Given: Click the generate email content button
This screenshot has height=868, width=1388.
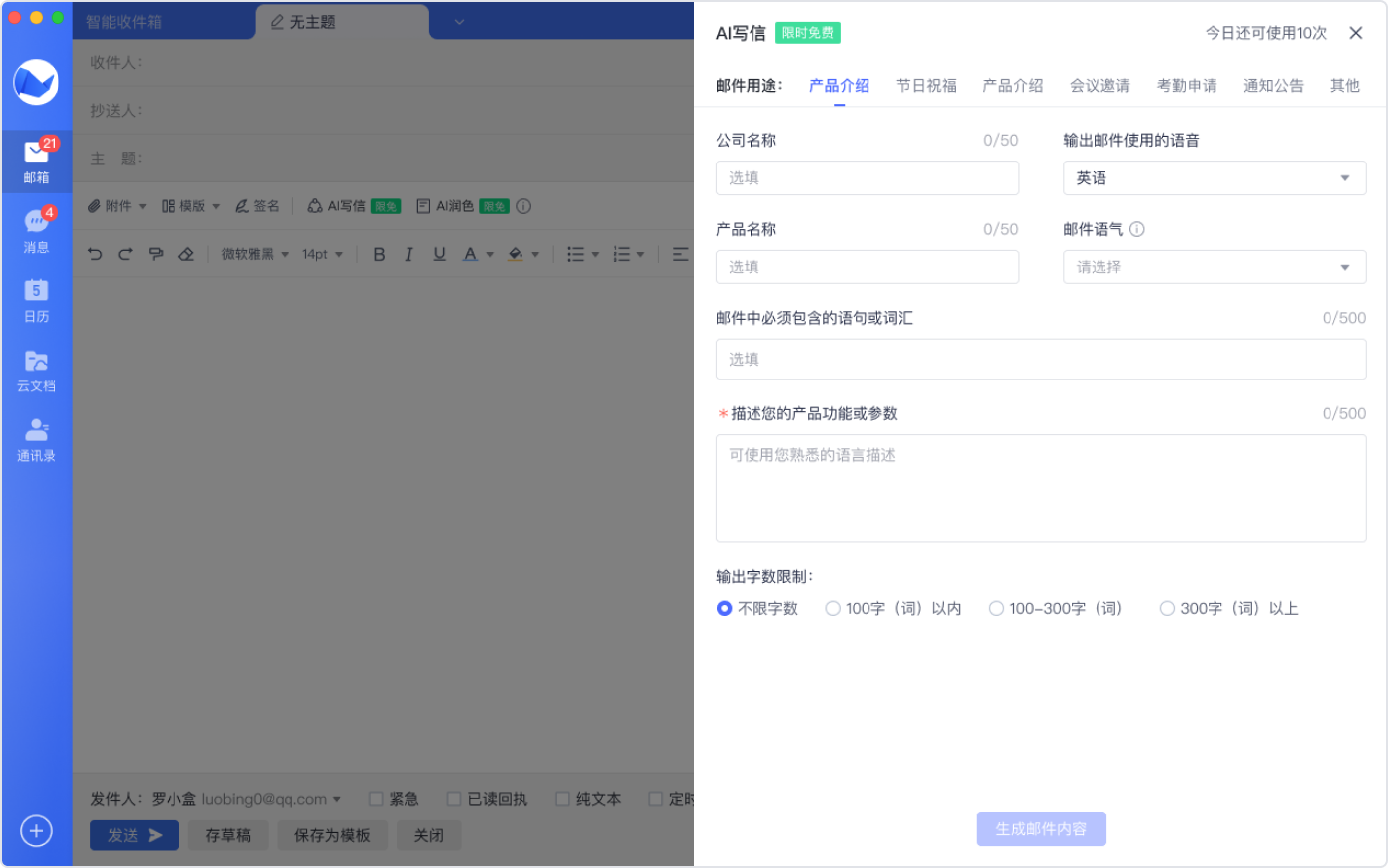Looking at the screenshot, I should tap(1041, 828).
